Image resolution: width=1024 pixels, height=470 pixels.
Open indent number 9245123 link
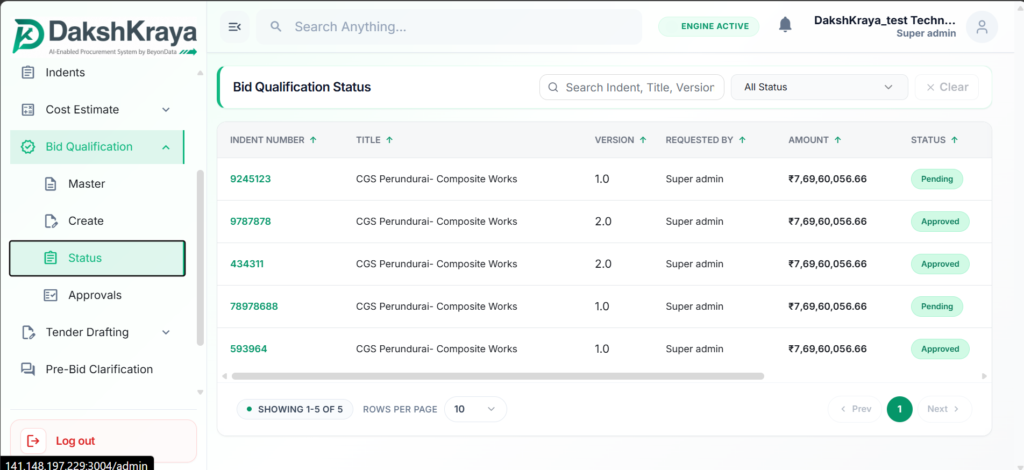250,179
